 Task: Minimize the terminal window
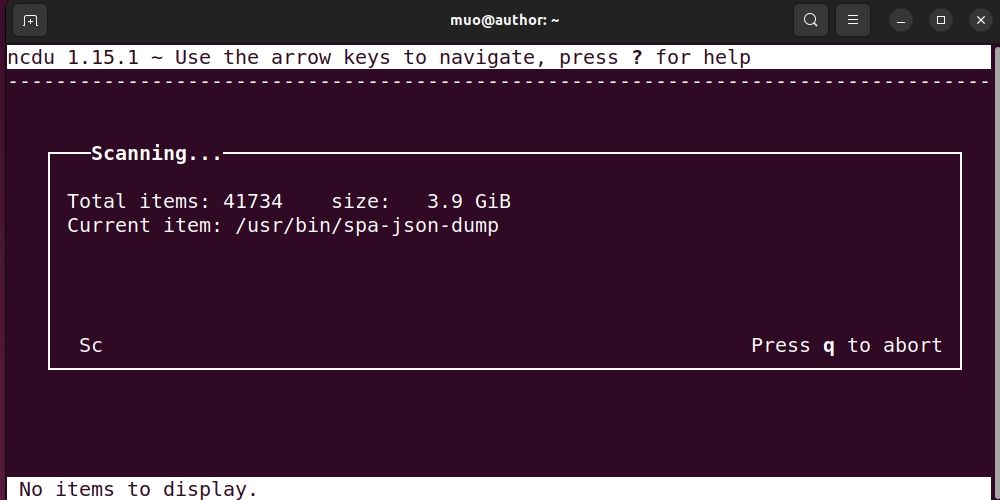901,20
